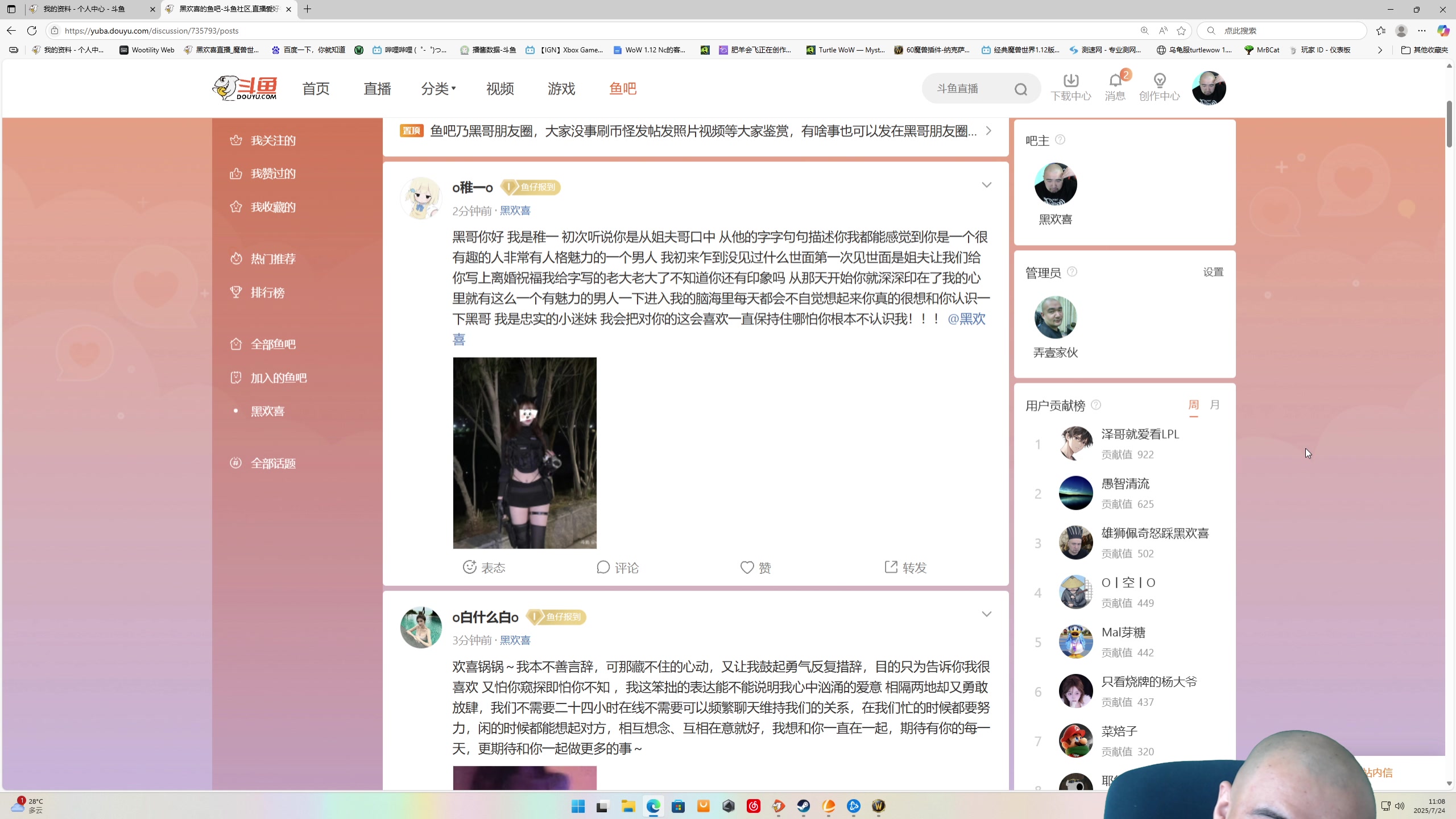Click the help icon next to 用户贡献榜

click(1096, 404)
